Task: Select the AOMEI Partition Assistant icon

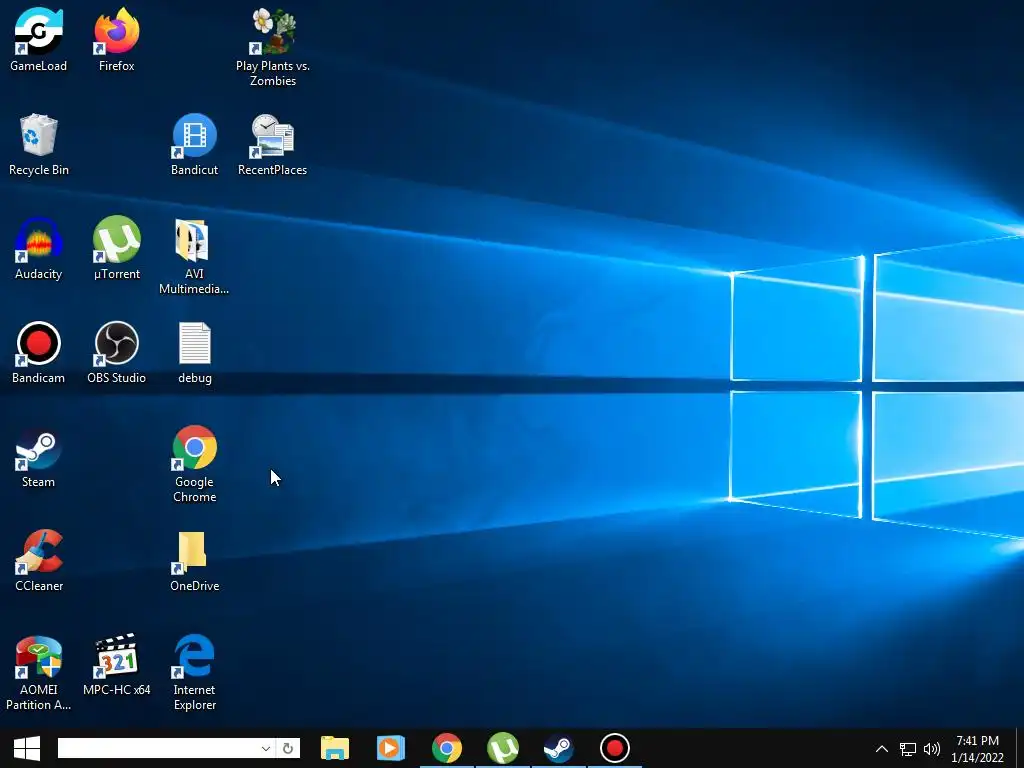Action: (x=39, y=672)
